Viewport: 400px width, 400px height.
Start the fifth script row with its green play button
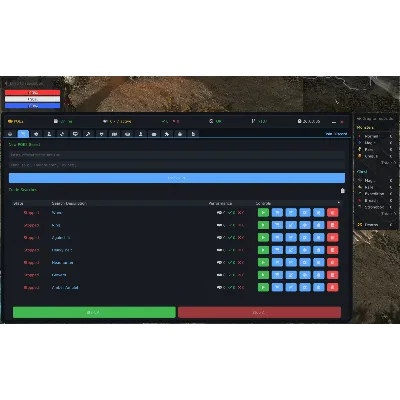(263, 262)
